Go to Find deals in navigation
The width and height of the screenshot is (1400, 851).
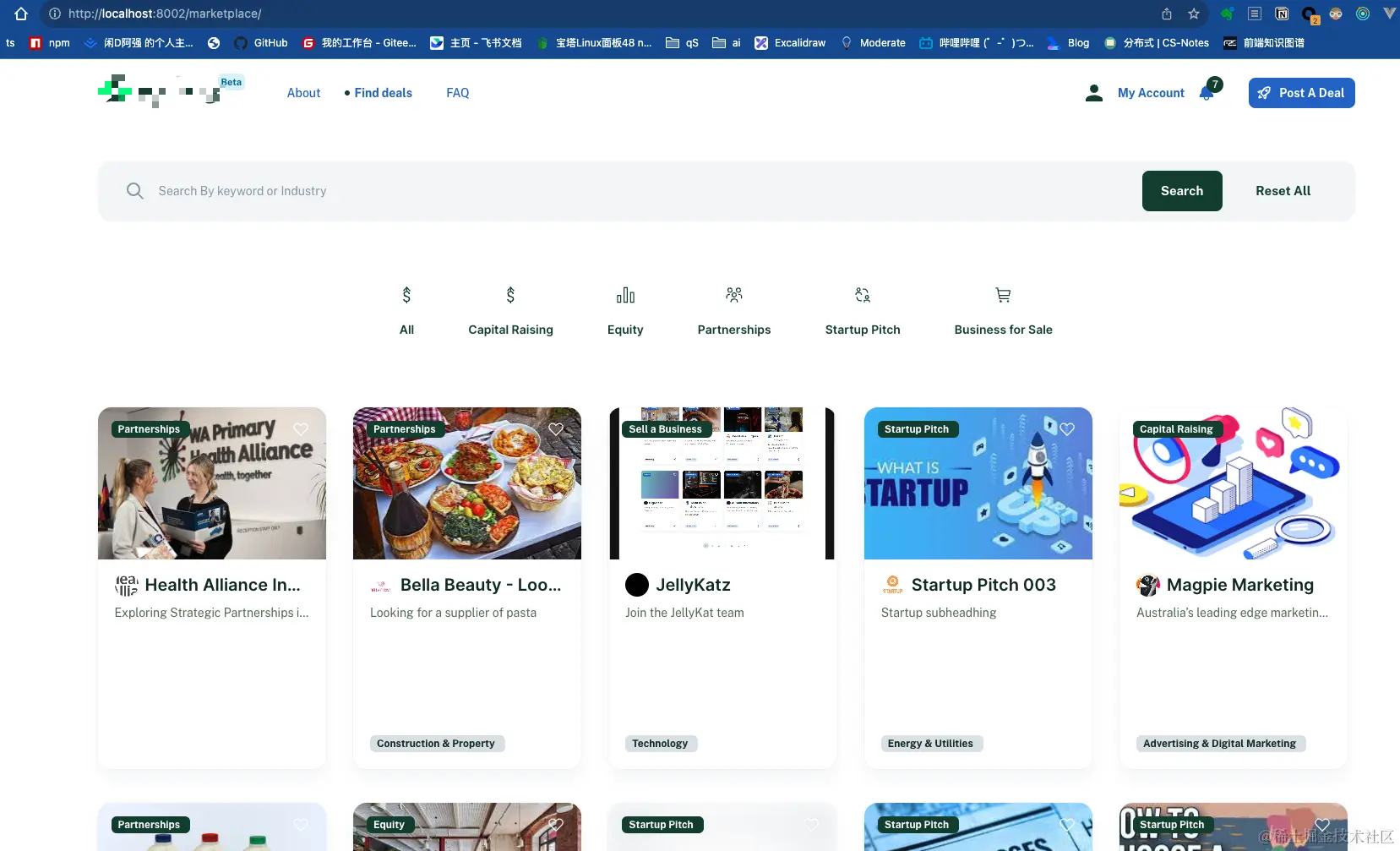click(x=383, y=93)
